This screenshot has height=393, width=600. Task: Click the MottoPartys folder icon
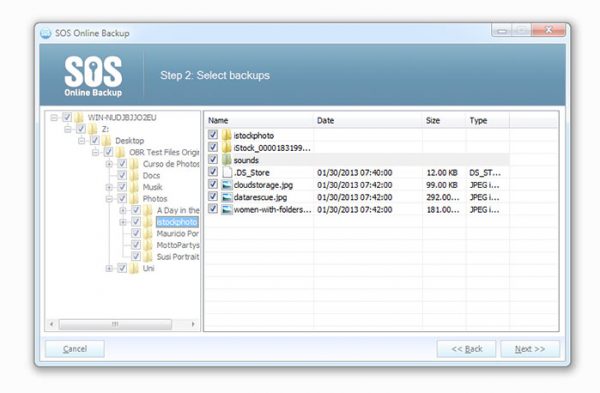148,245
